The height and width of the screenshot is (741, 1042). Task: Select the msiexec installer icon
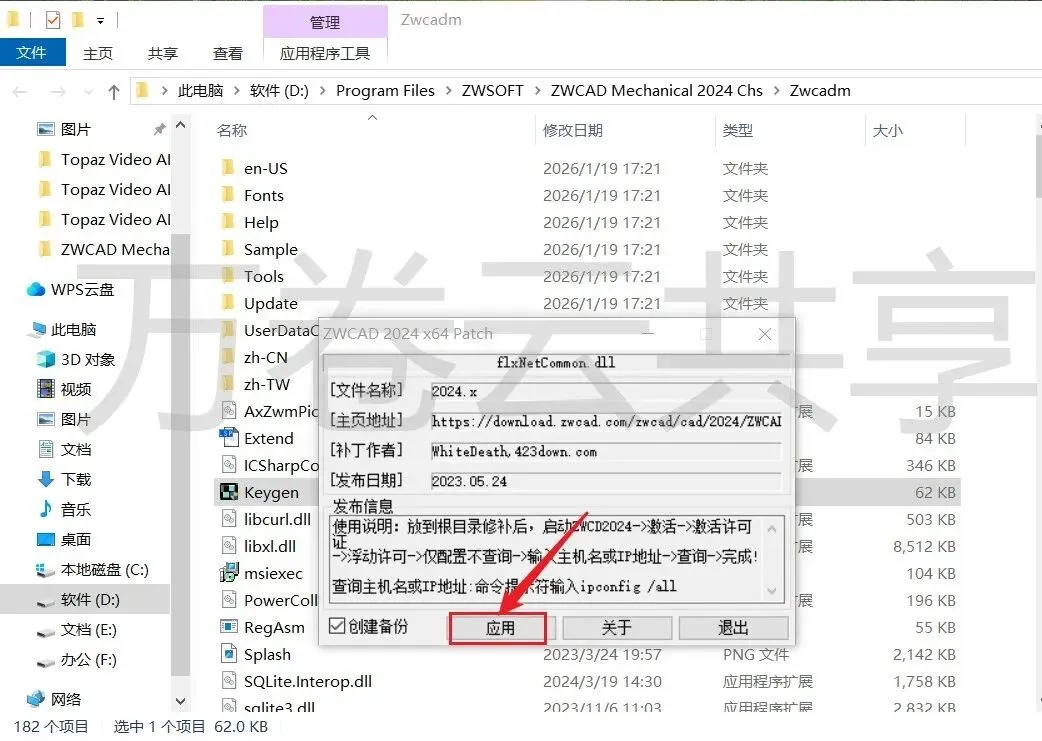pos(229,572)
